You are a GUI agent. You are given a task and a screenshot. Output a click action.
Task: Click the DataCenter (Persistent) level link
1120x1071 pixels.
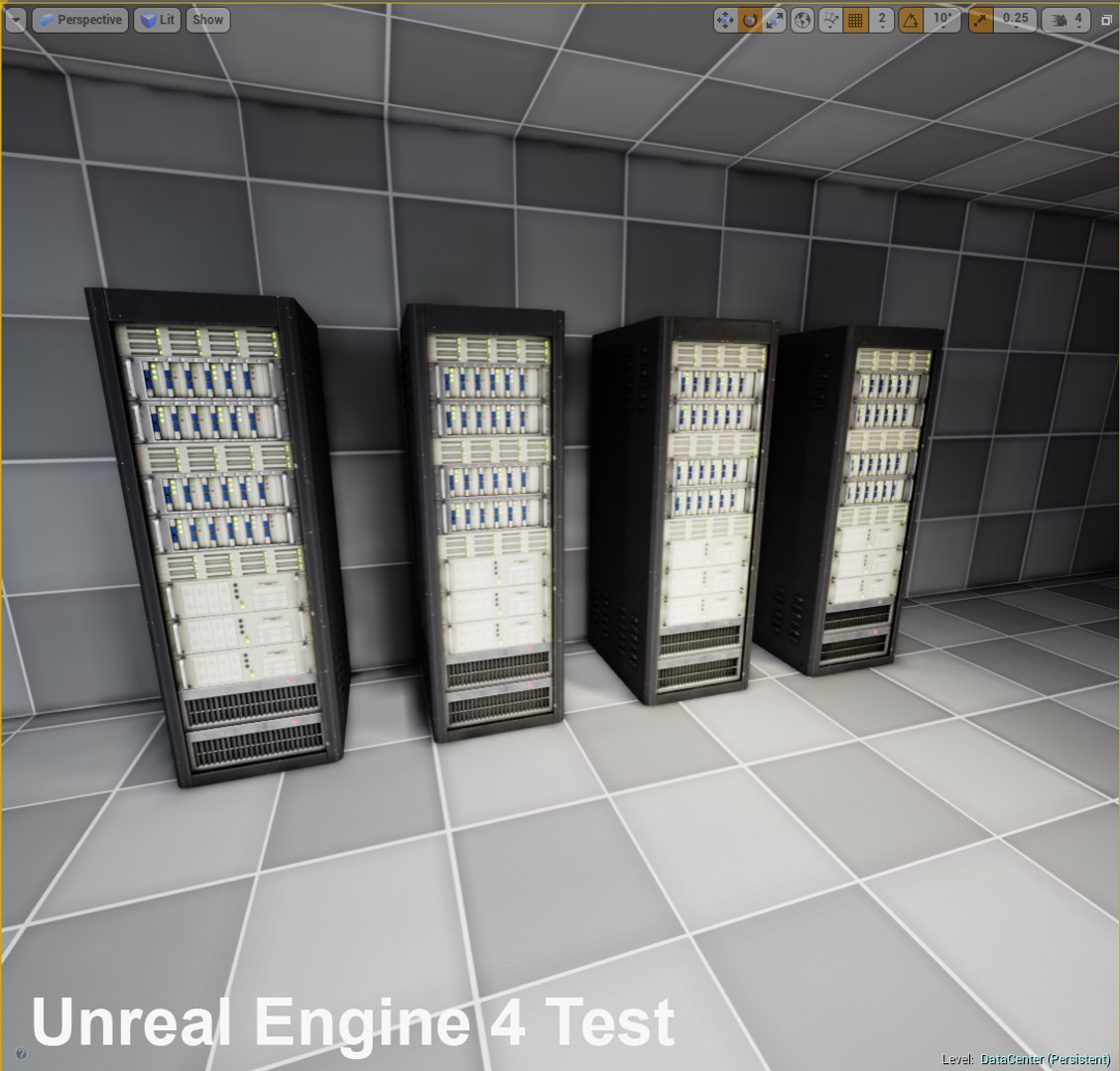[x=1046, y=1059]
